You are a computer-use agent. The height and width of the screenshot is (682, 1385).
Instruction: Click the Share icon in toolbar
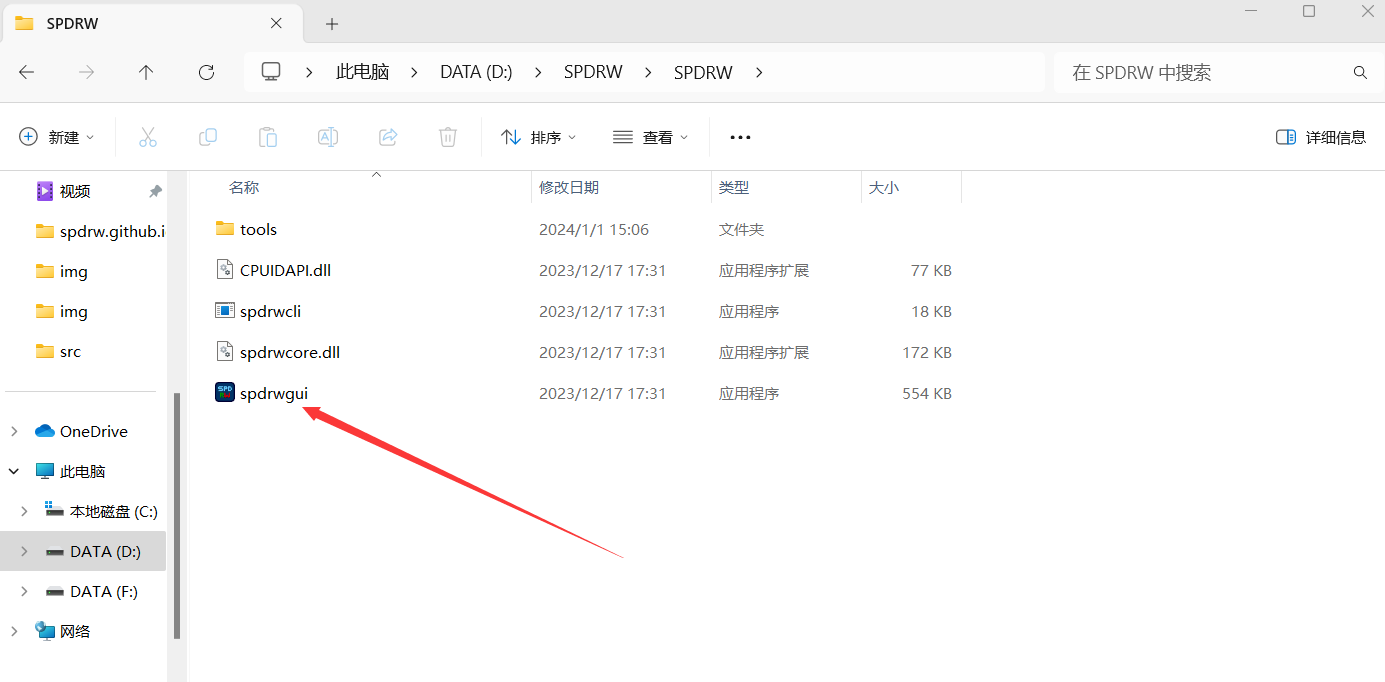click(x=388, y=137)
